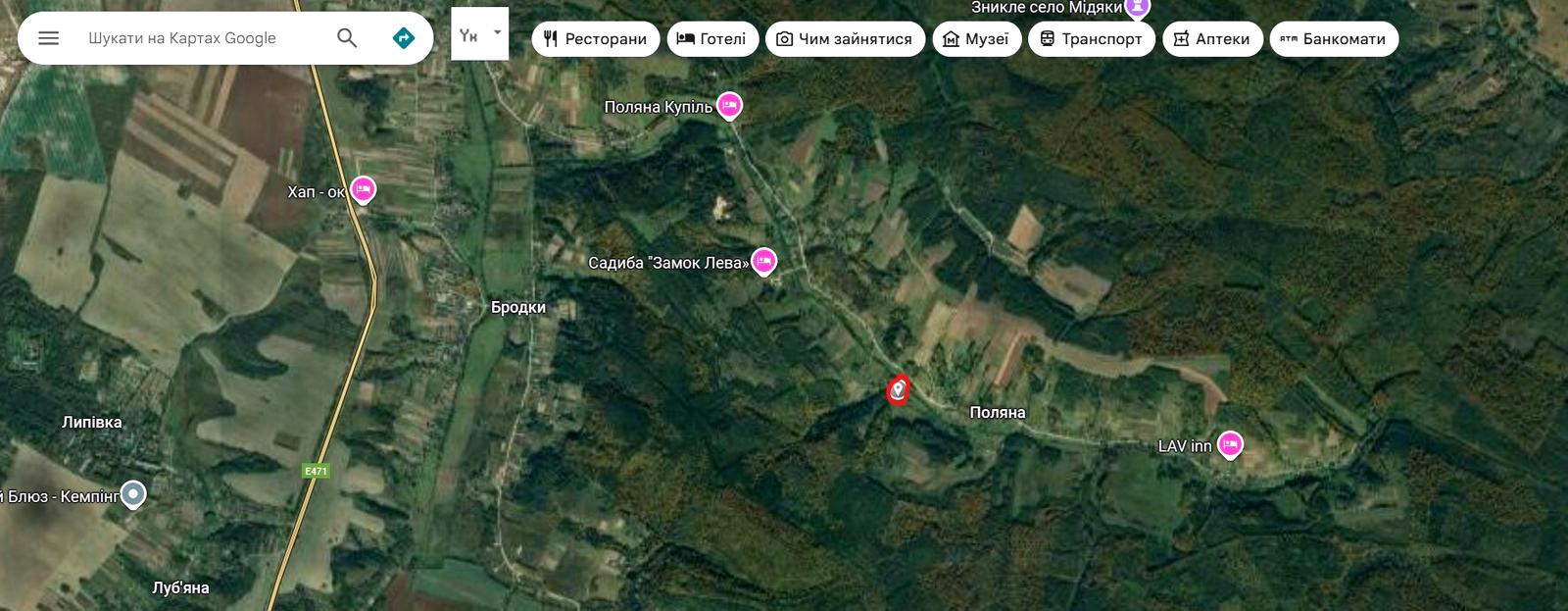Open the hamburger main menu
This screenshot has height=611, width=1568.
pyautogui.click(x=49, y=38)
